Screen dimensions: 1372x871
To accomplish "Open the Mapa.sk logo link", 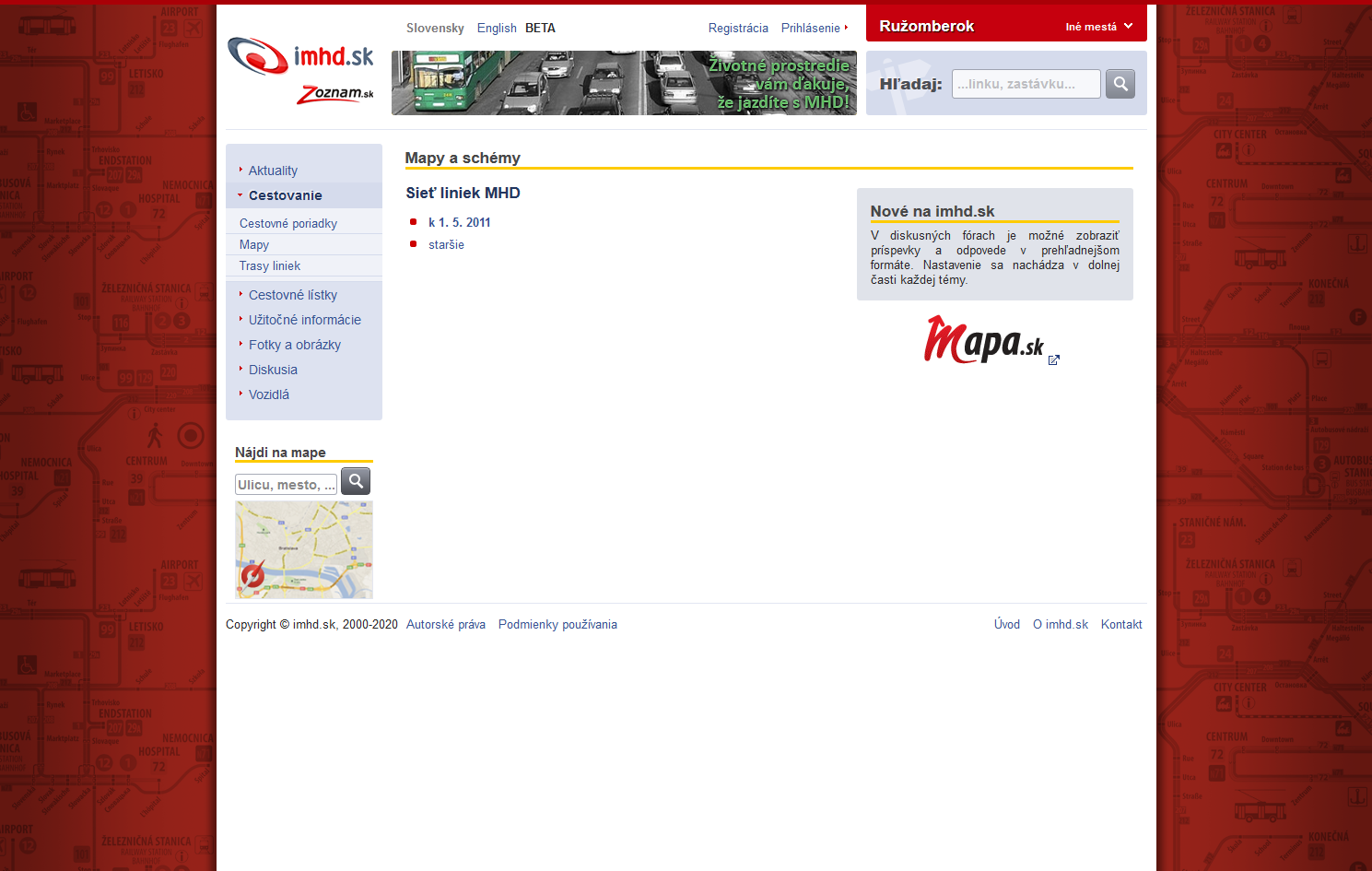I will 983,341.
